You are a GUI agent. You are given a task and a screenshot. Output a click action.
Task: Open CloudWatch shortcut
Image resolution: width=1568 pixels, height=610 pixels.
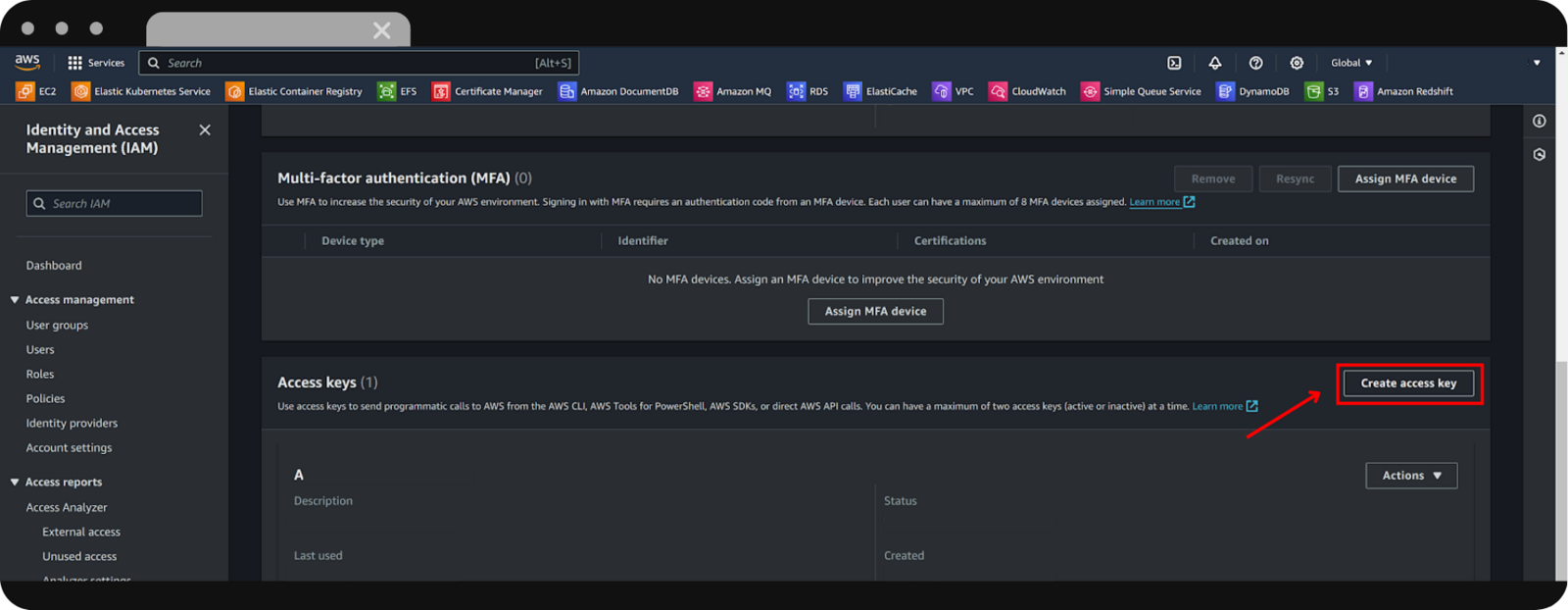click(1028, 91)
